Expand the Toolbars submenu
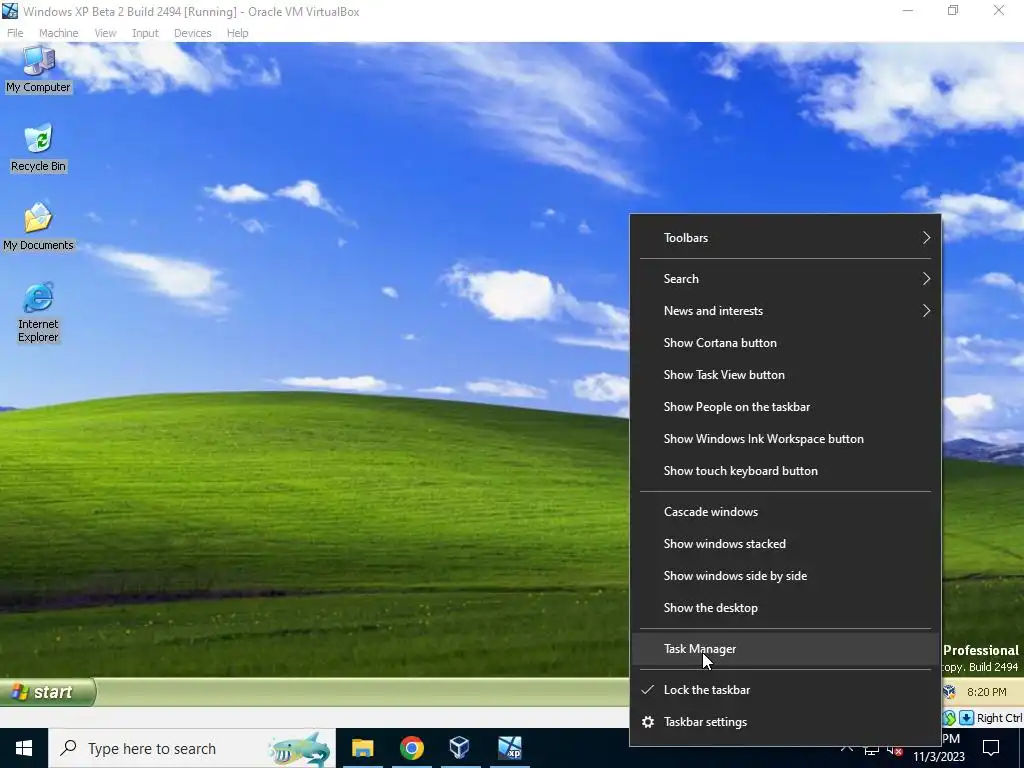Image resolution: width=1024 pixels, height=768 pixels. 786,238
